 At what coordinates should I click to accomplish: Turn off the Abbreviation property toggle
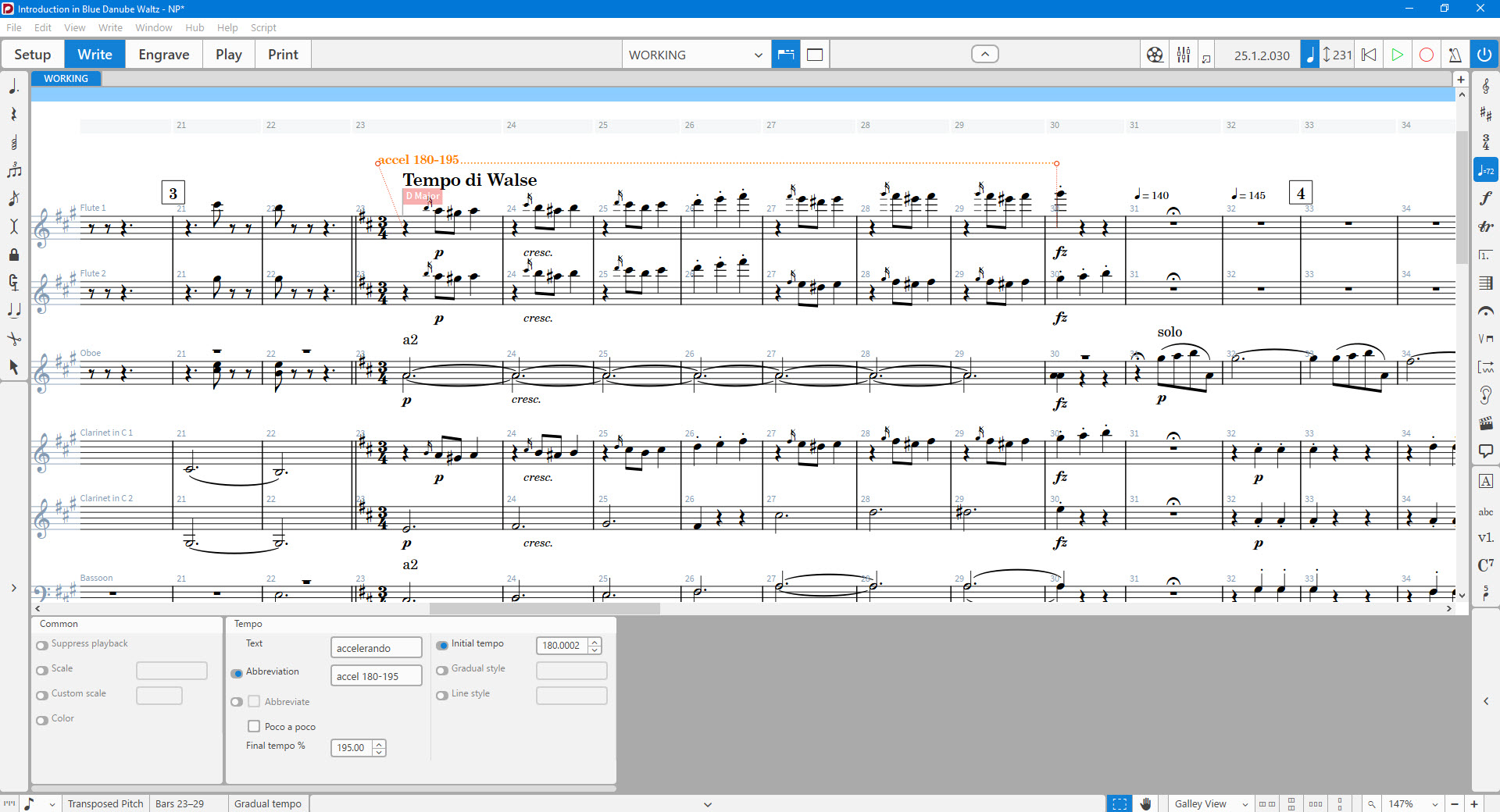237,673
